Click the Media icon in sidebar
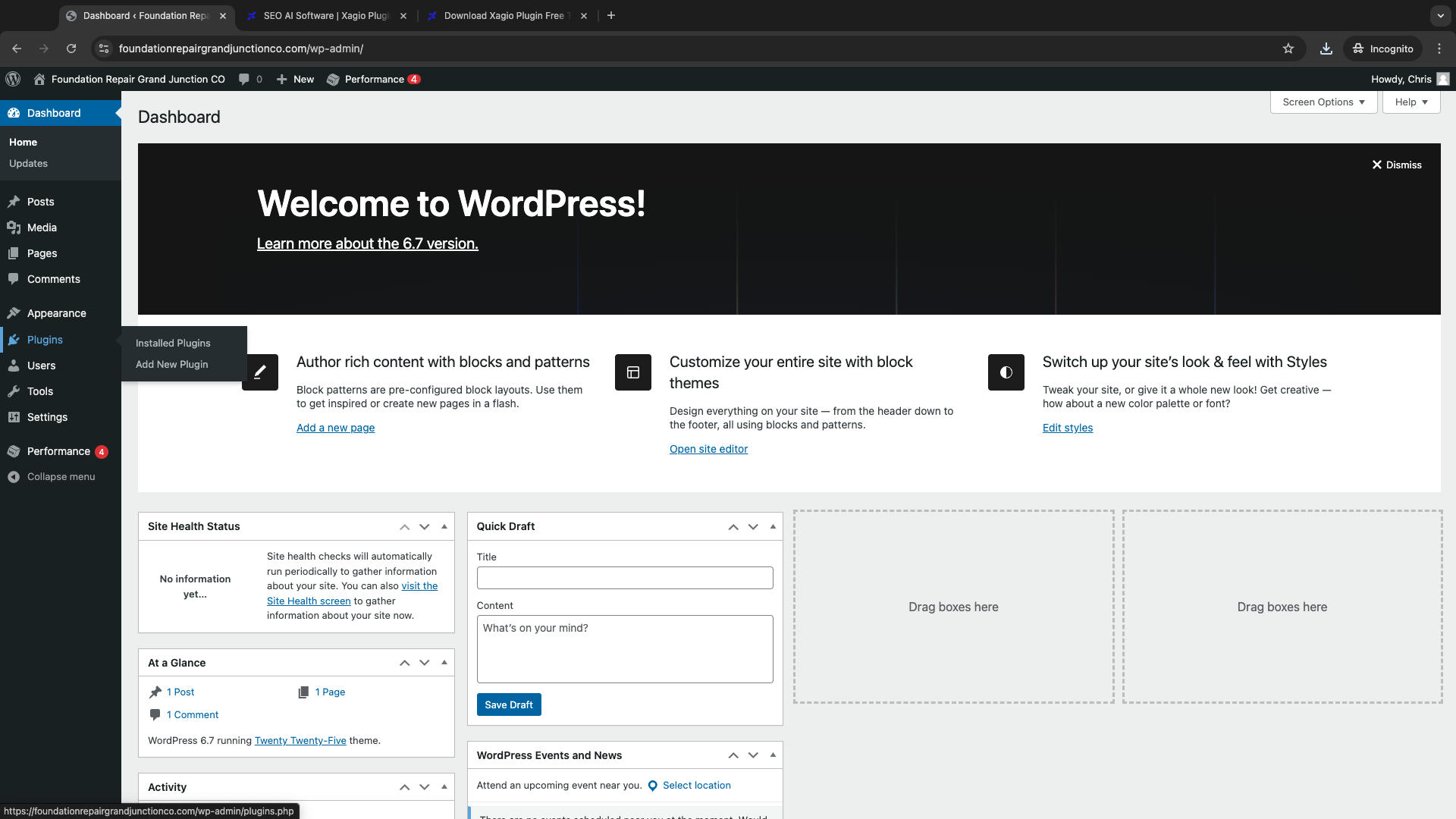The height and width of the screenshot is (819, 1456). click(14, 227)
